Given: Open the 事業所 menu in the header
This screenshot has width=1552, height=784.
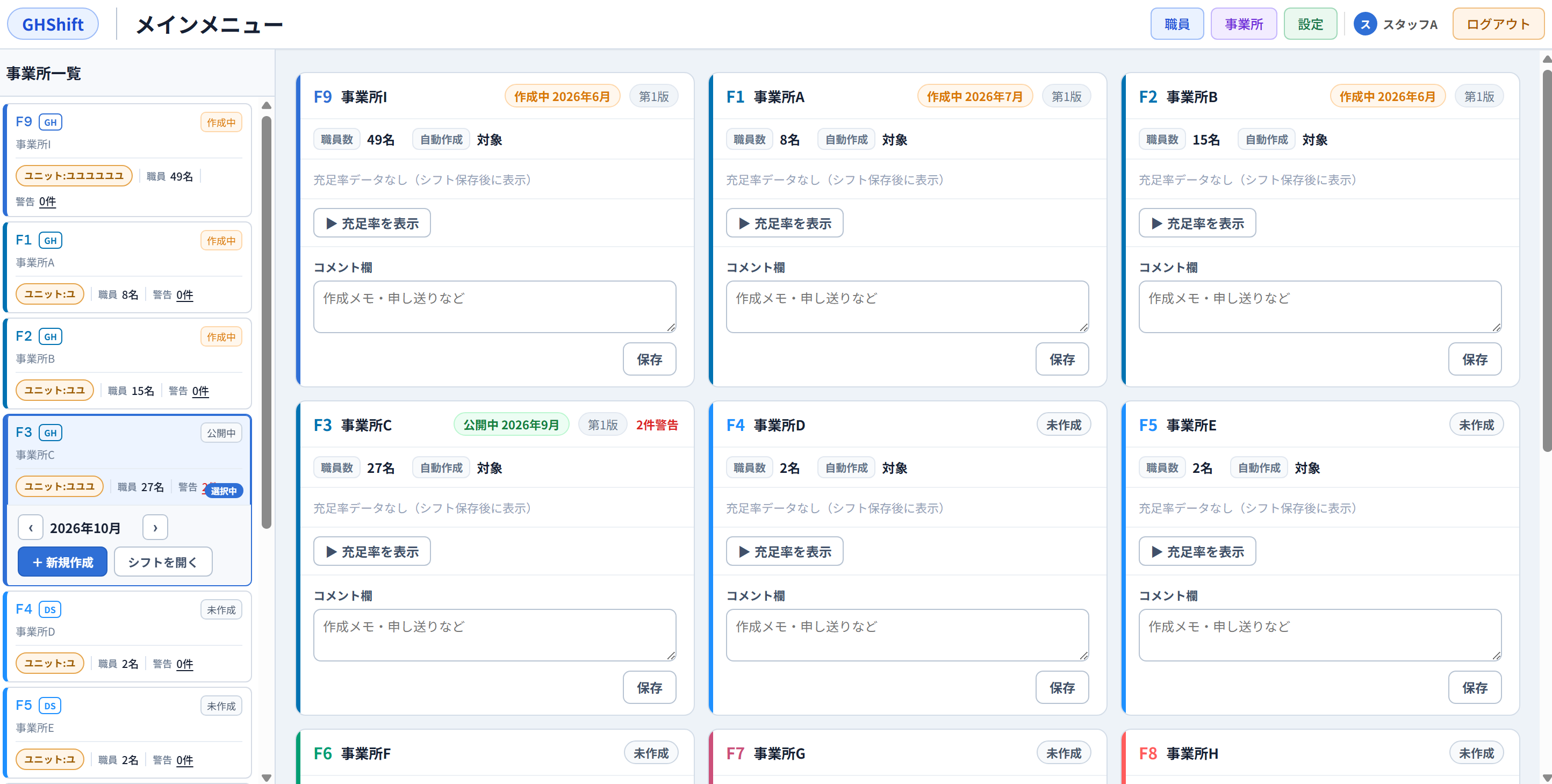Looking at the screenshot, I should [1244, 24].
